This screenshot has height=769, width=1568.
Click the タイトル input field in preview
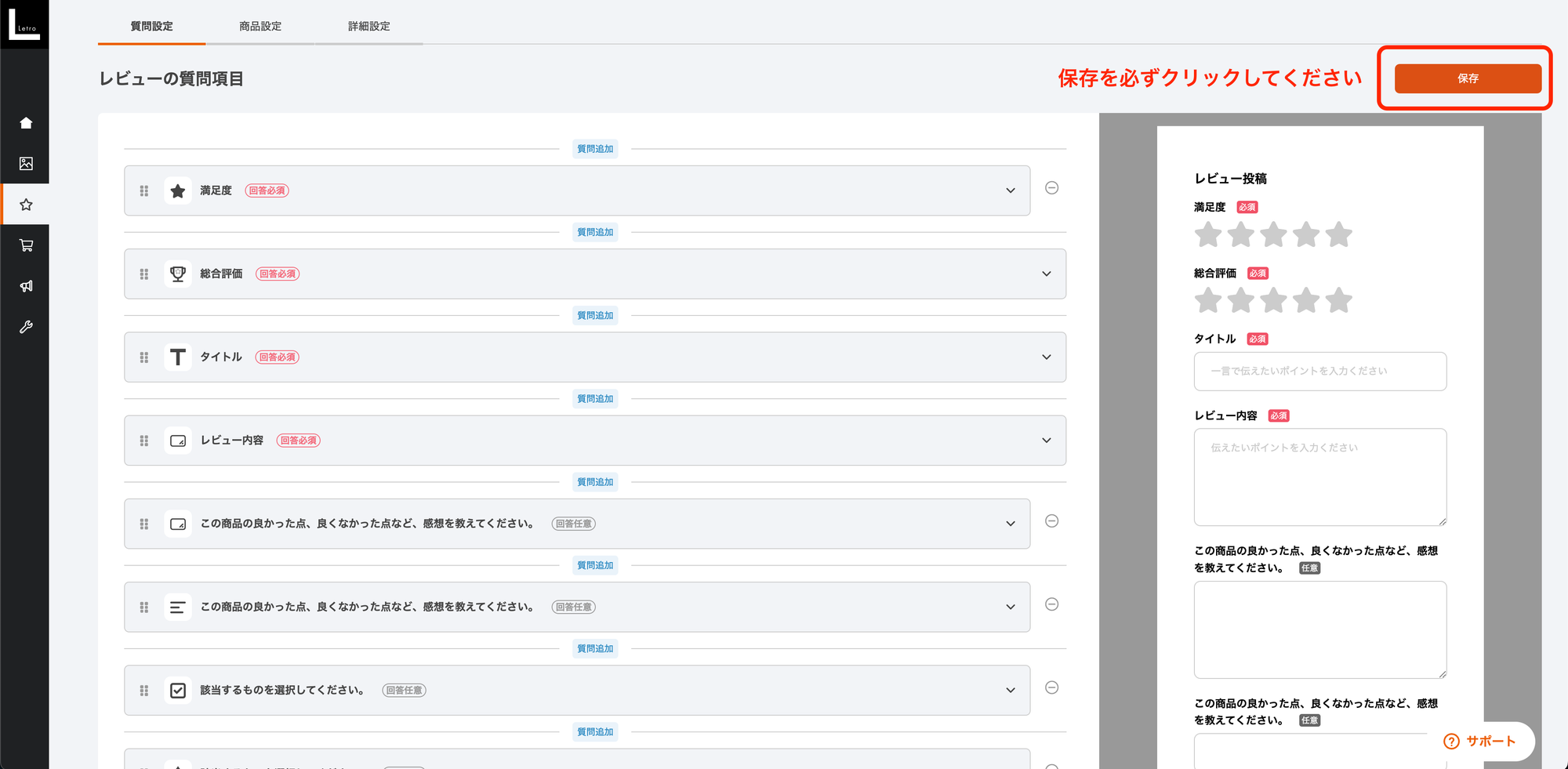tap(1319, 372)
